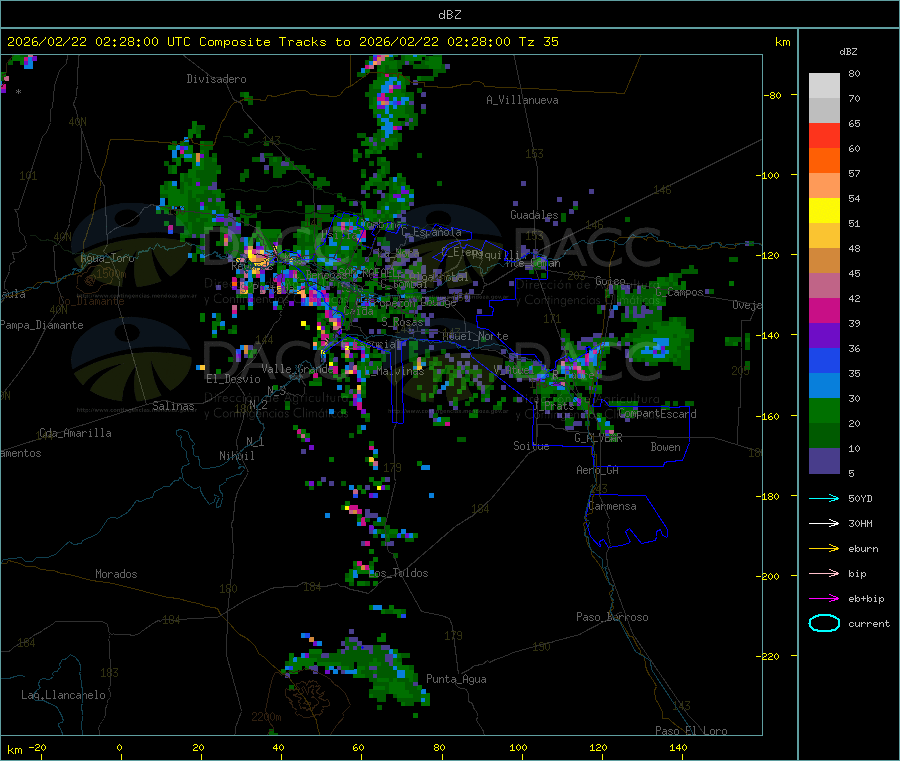Click the 'dBZ' heading above the color scale
This screenshot has height=761, width=900.
(x=848, y=52)
